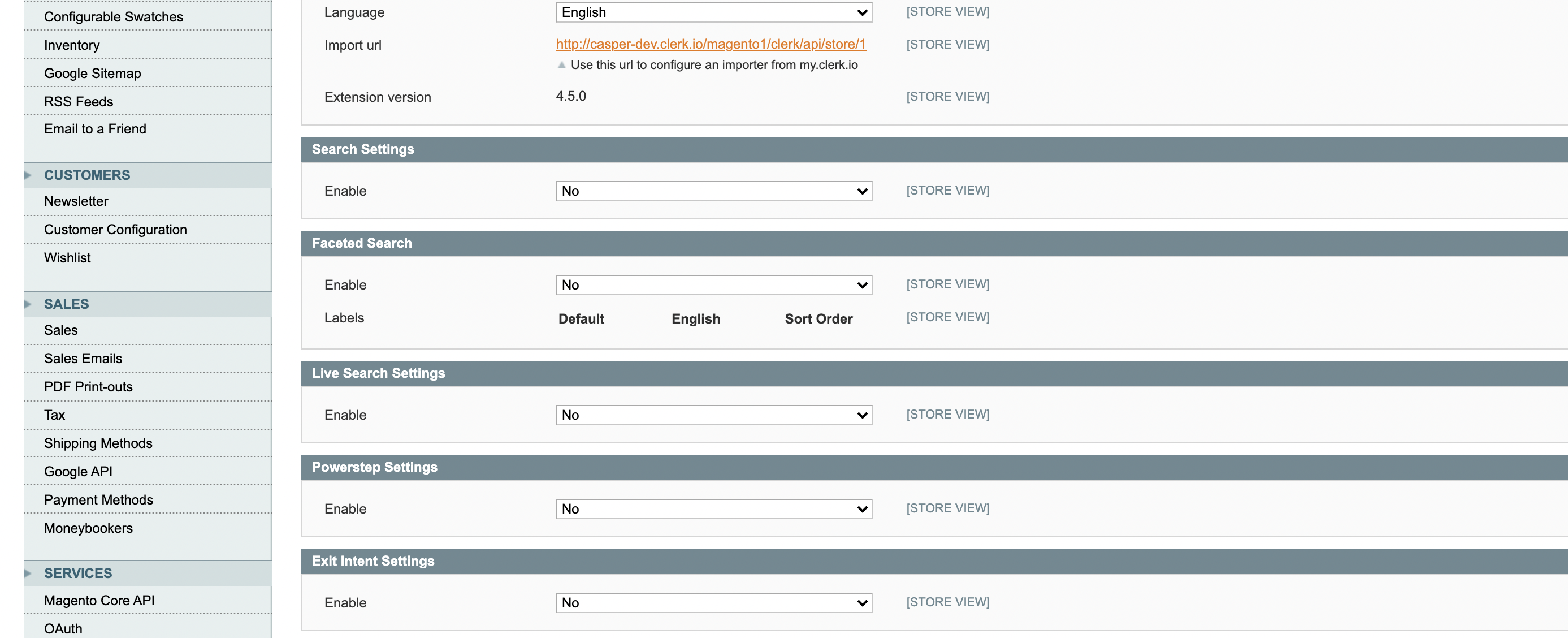The width and height of the screenshot is (1568, 638).
Task: Collapse the Faceted Search section header
Action: [x=362, y=243]
